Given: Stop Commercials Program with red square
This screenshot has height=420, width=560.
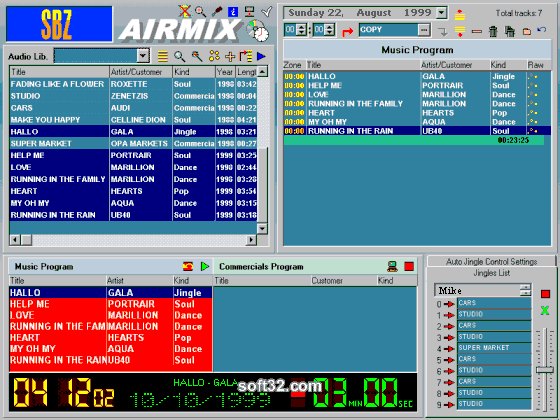Looking at the screenshot, I should pyautogui.click(x=409, y=266).
